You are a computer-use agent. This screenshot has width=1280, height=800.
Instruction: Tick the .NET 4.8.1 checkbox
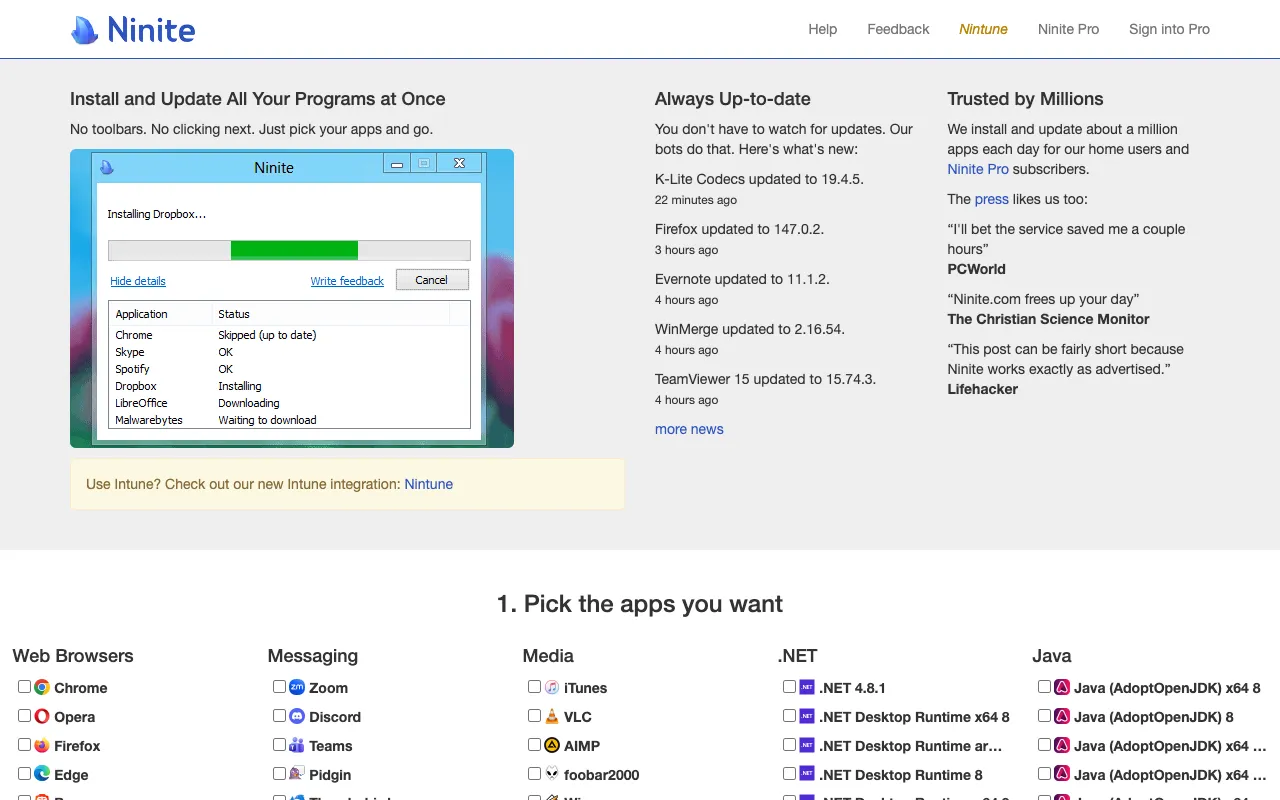point(790,687)
